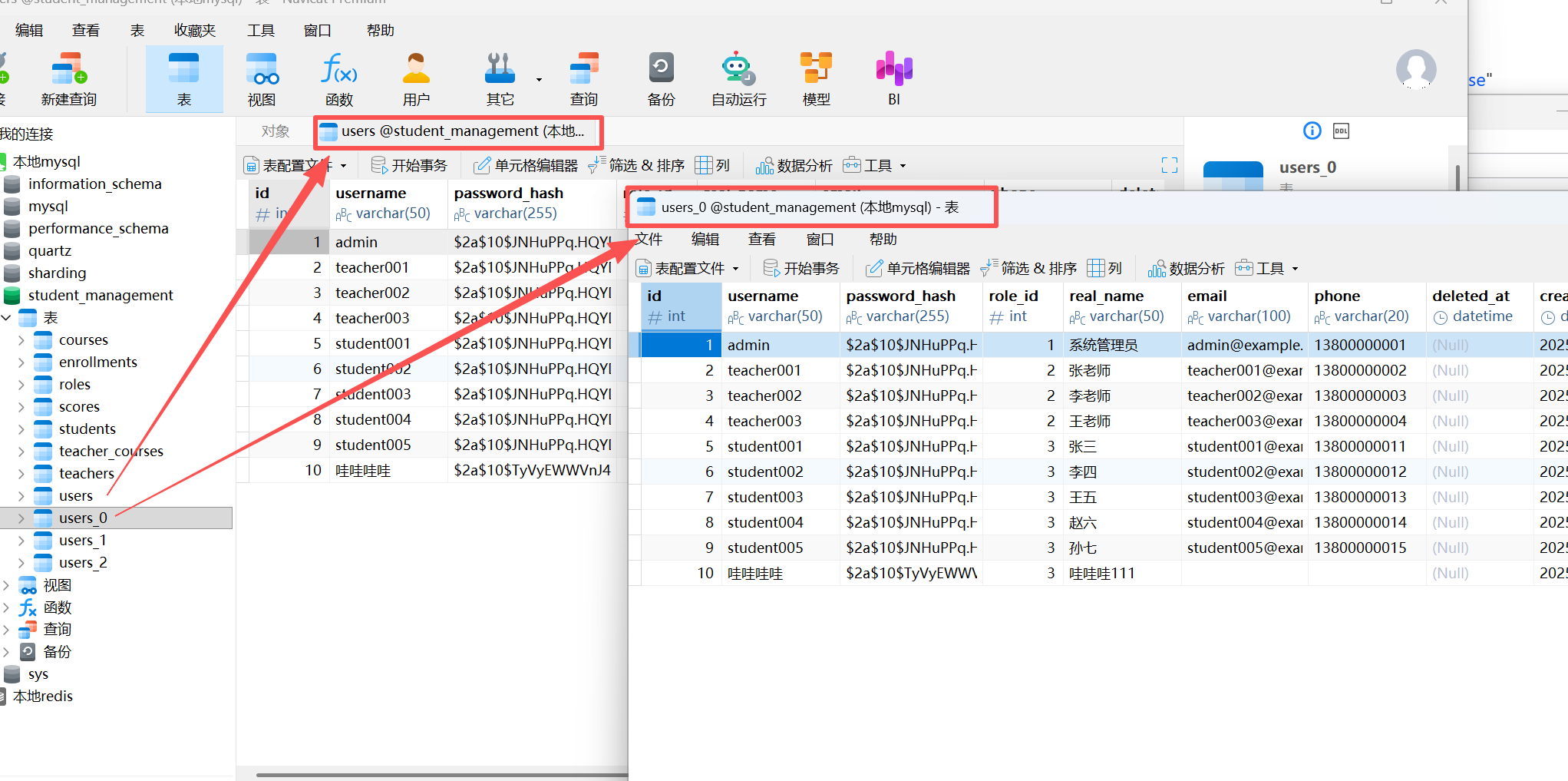Open the 新建查询 (New Query) tool
The height and width of the screenshot is (781, 1568).
pyautogui.click(x=69, y=79)
